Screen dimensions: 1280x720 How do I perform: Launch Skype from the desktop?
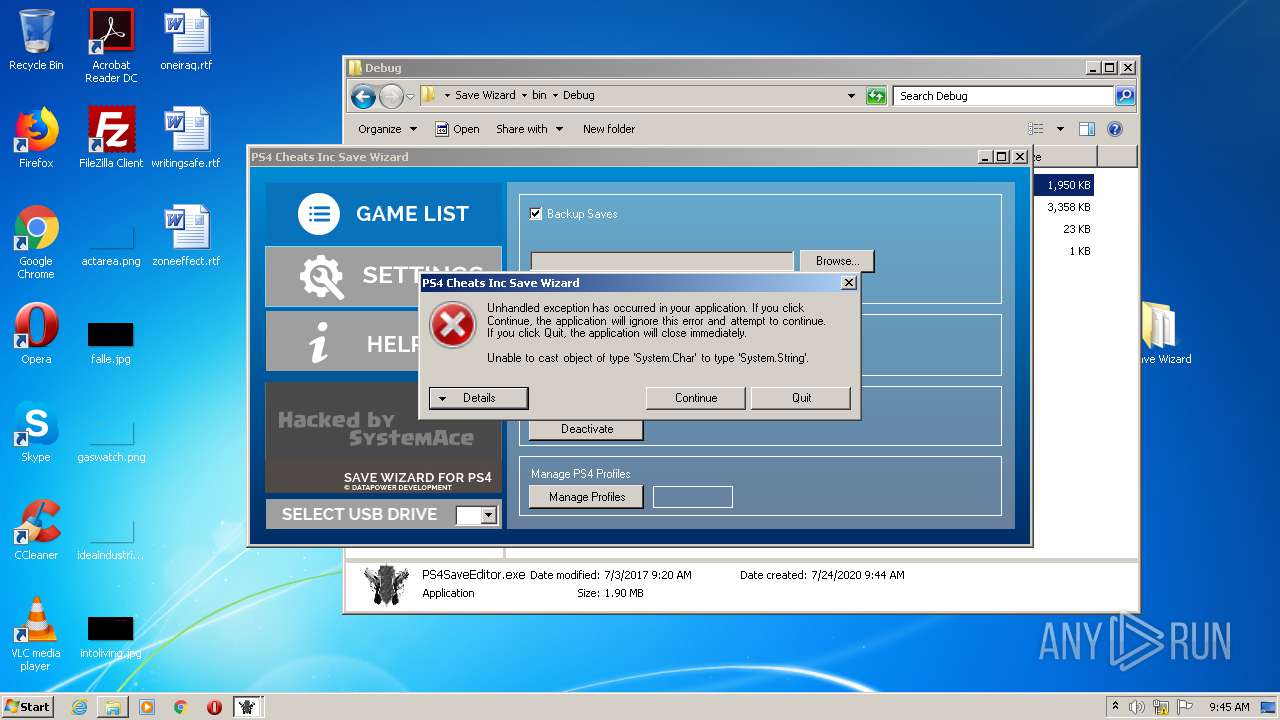click(36, 432)
